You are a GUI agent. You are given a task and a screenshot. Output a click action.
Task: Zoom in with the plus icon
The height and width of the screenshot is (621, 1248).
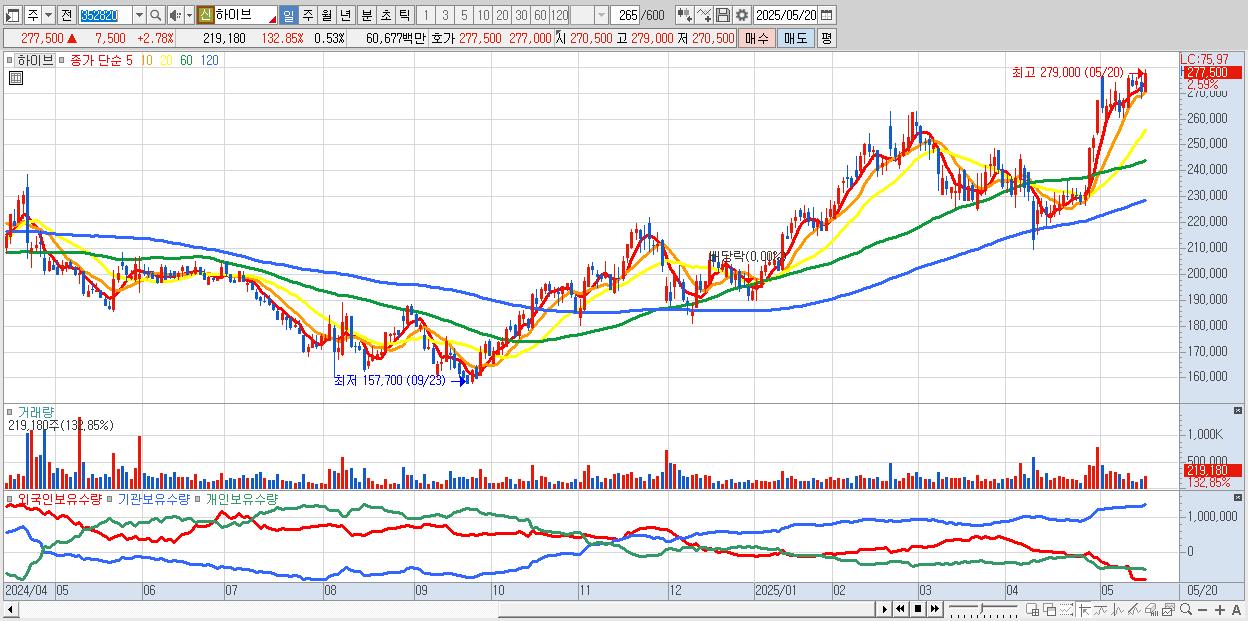tap(1220, 610)
